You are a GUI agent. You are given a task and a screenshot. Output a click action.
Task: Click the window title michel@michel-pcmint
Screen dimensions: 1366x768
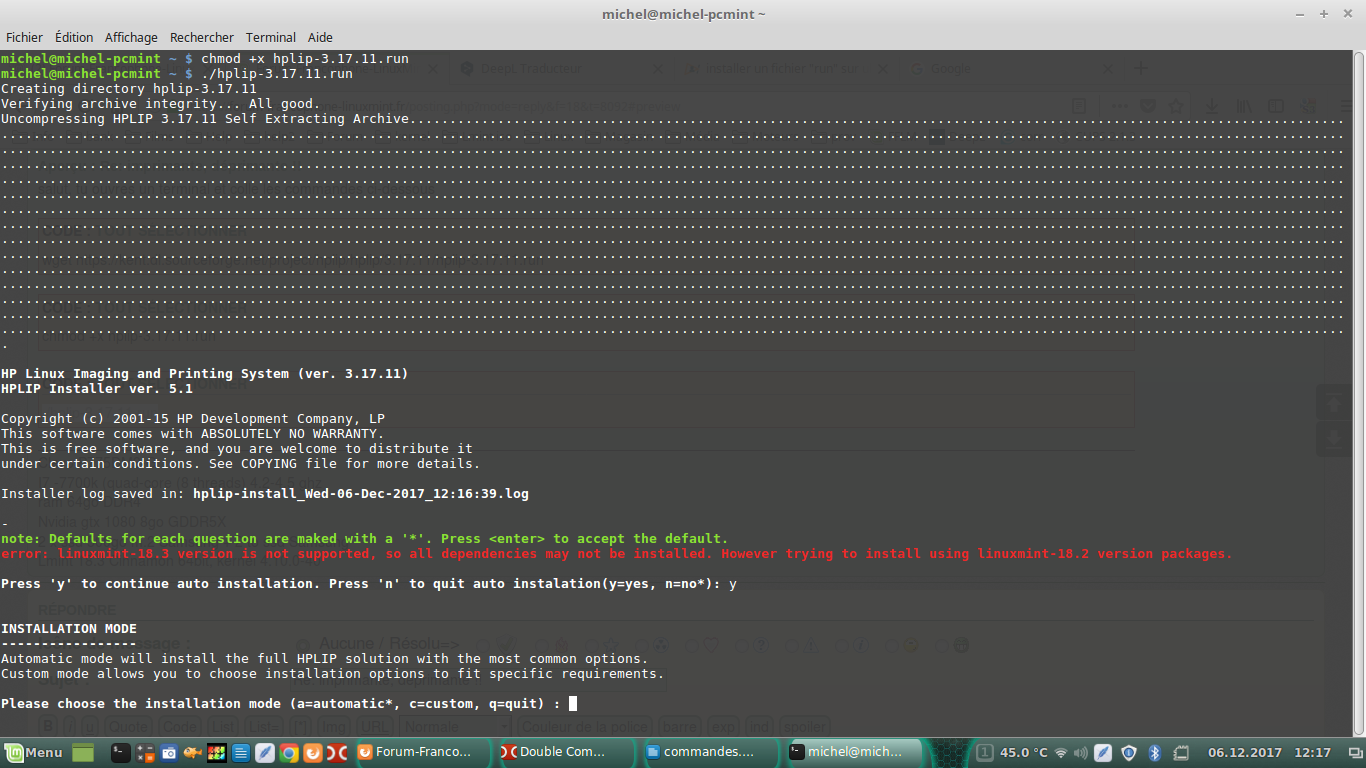click(x=684, y=14)
